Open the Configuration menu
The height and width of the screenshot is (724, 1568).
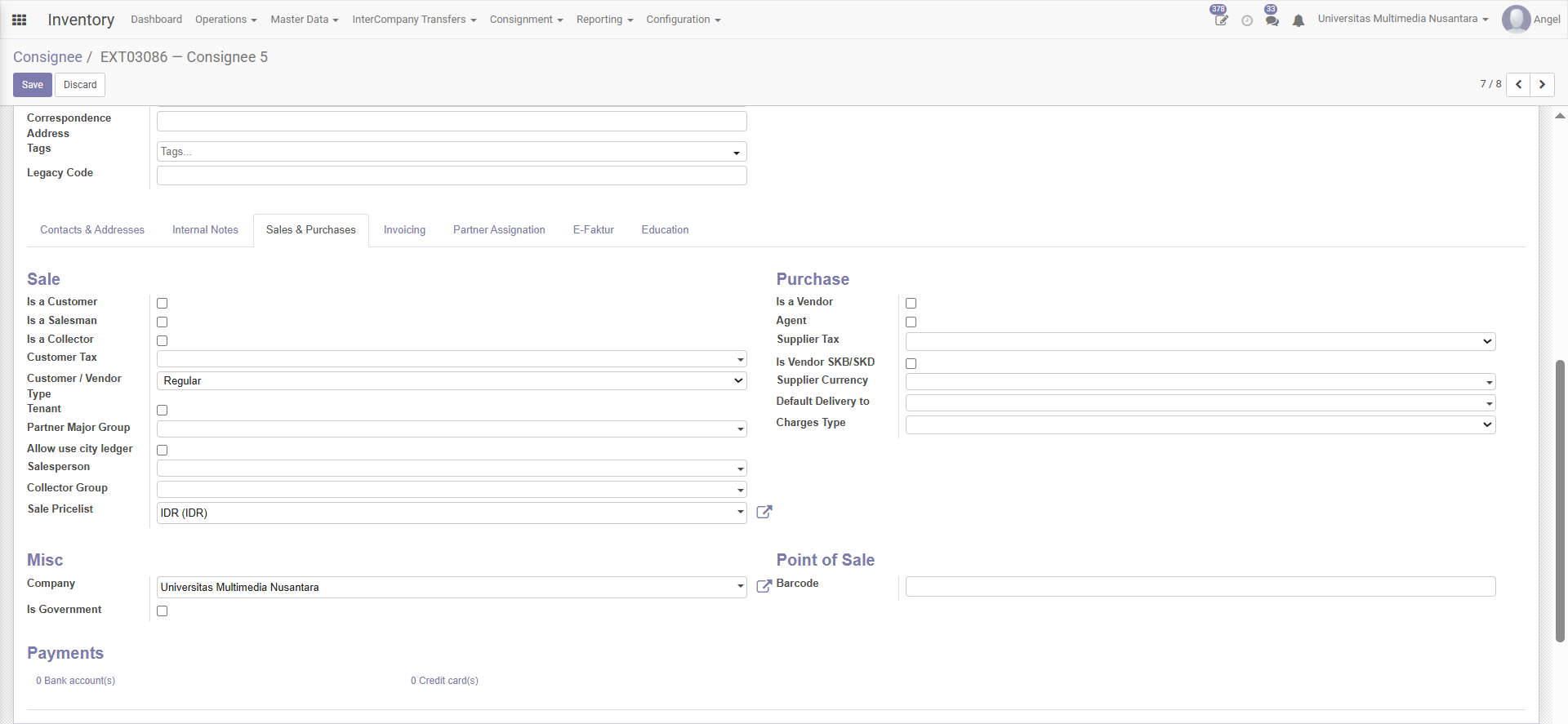click(684, 20)
